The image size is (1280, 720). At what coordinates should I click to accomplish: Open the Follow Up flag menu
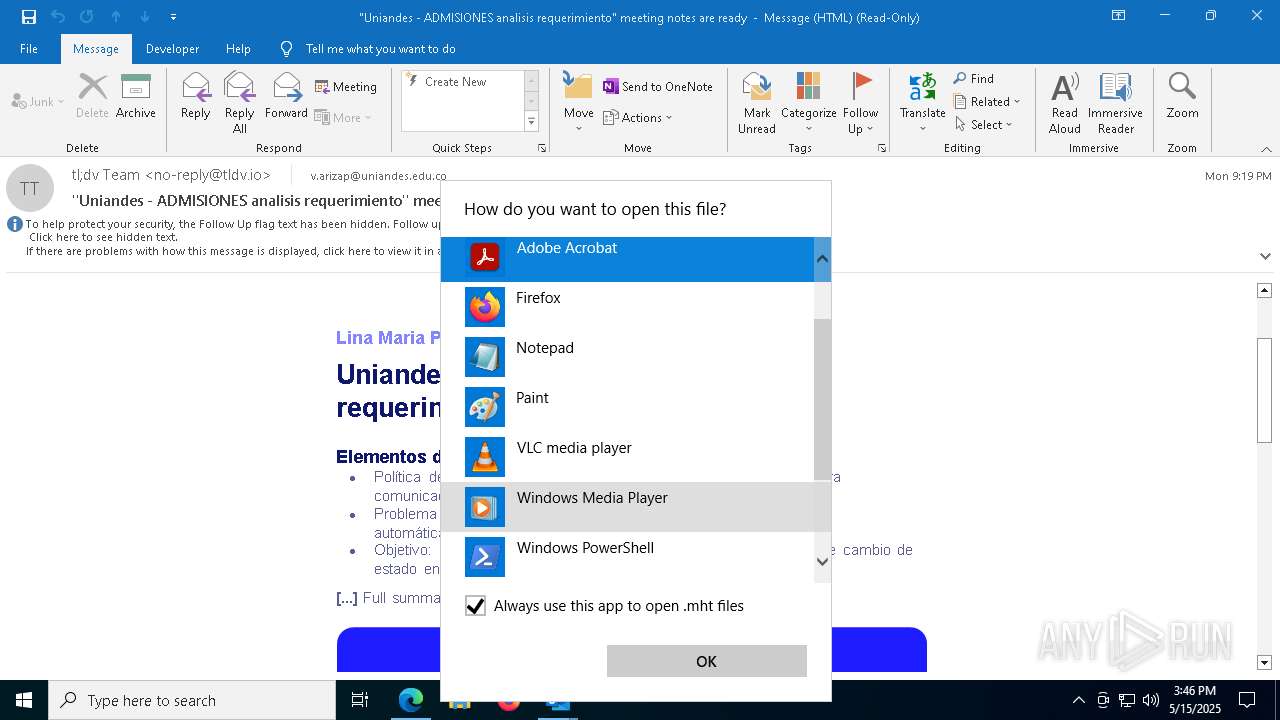pos(860,103)
